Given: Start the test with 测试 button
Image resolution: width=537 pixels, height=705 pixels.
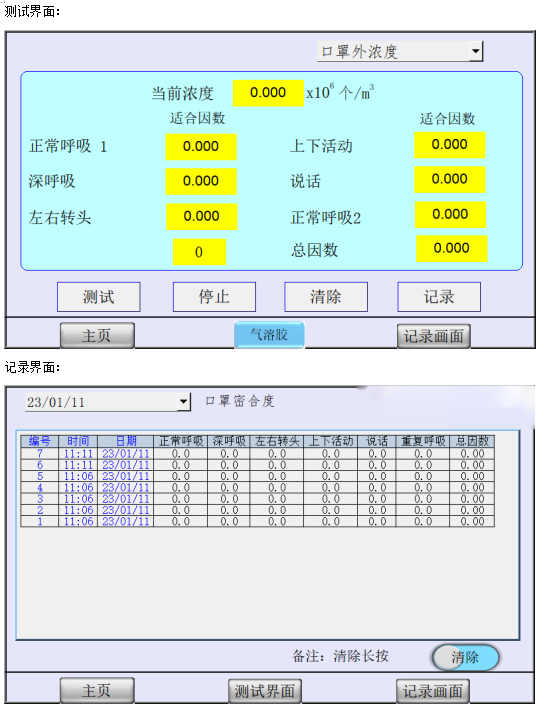Looking at the screenshot, I should click(x=98, y=297).
